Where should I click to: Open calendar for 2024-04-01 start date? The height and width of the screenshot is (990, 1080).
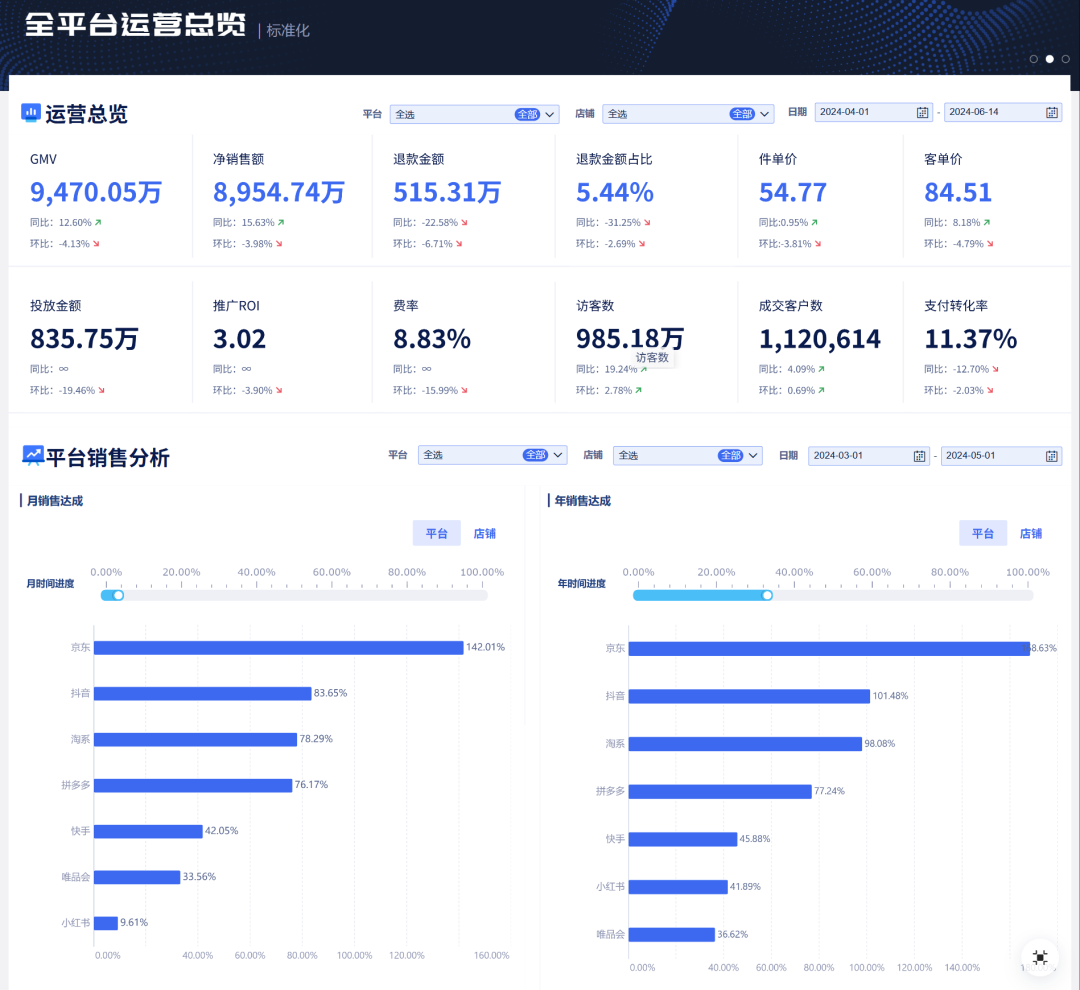tap(922, 112)
